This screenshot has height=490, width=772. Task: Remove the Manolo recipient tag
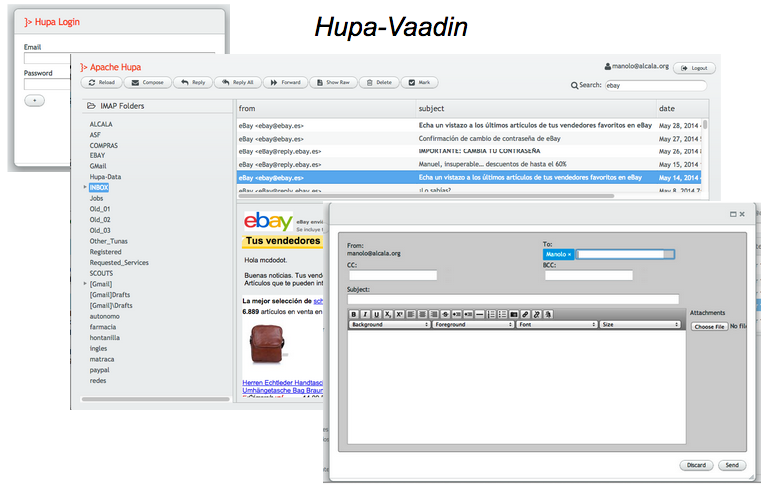[570, 255]
